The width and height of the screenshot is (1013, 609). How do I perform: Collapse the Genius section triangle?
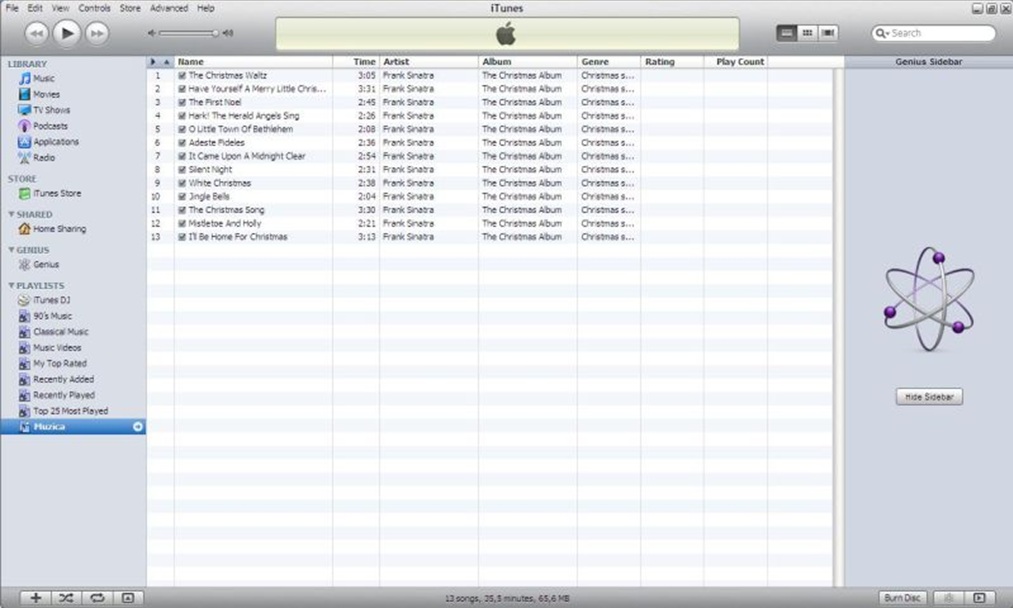coord(11,250)
